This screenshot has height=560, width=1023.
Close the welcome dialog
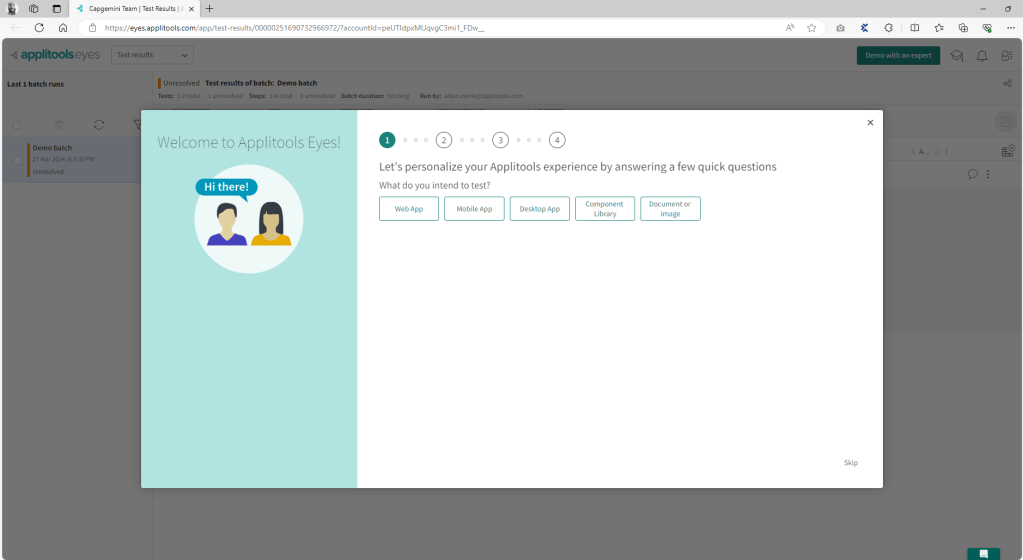coord(870,122)
